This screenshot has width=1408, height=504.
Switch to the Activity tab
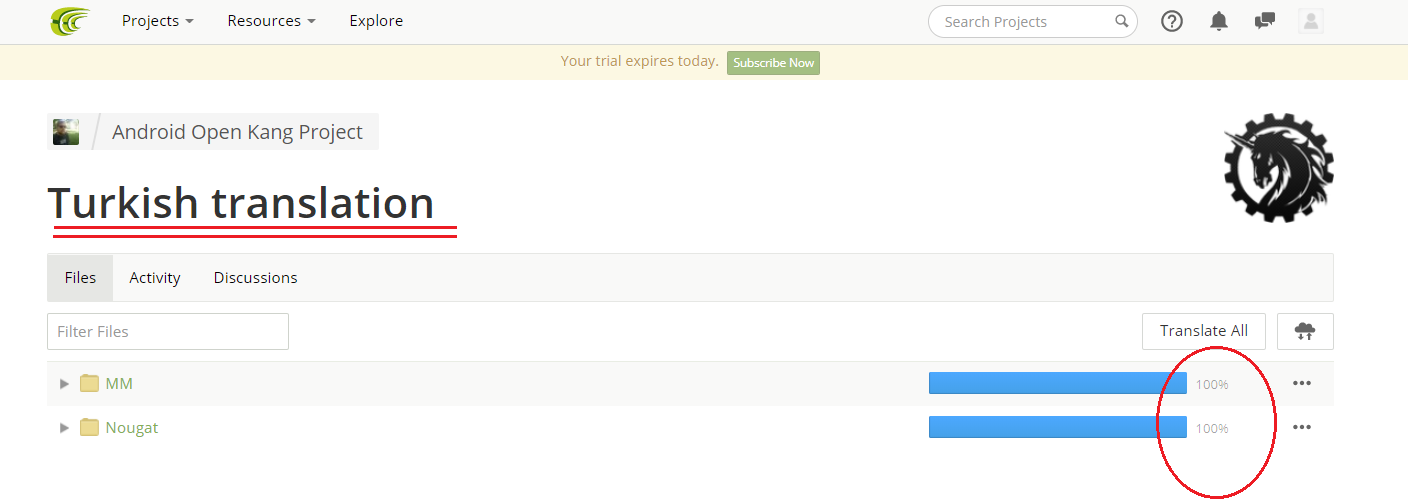pos(155,278)
